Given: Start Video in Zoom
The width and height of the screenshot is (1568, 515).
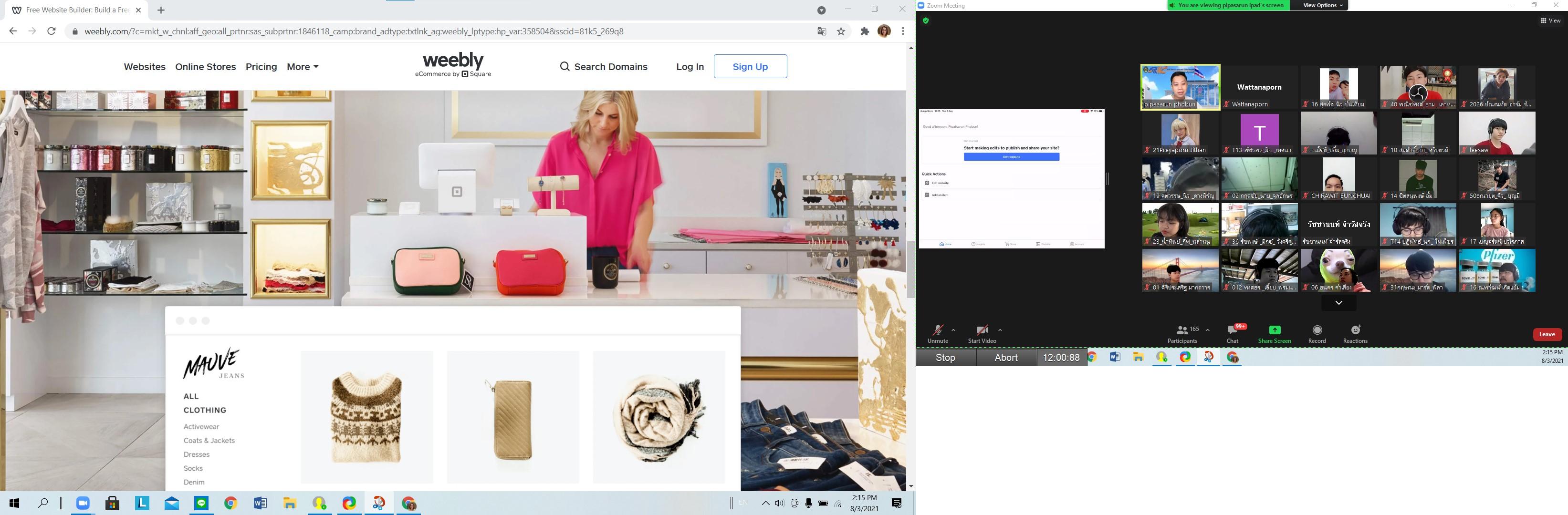Looking at the screenshot, I should tap(982, 334).
